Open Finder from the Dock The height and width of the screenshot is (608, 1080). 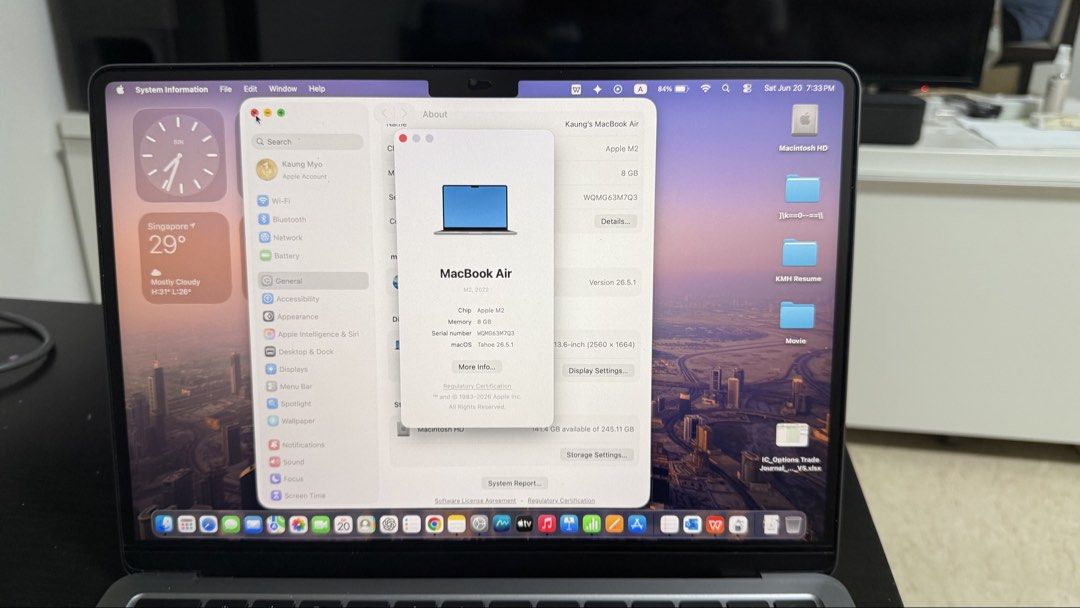(164, 525)
